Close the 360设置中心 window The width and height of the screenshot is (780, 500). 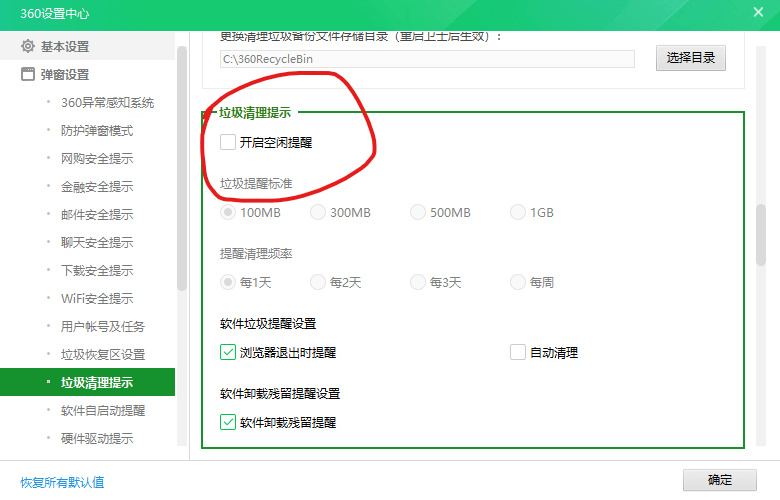(x=758, y=12)
